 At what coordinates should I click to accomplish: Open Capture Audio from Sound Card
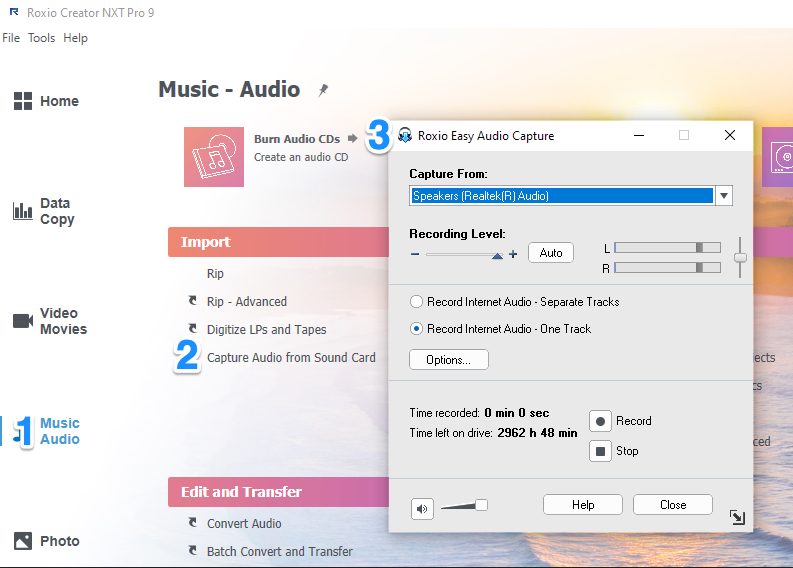291,358
